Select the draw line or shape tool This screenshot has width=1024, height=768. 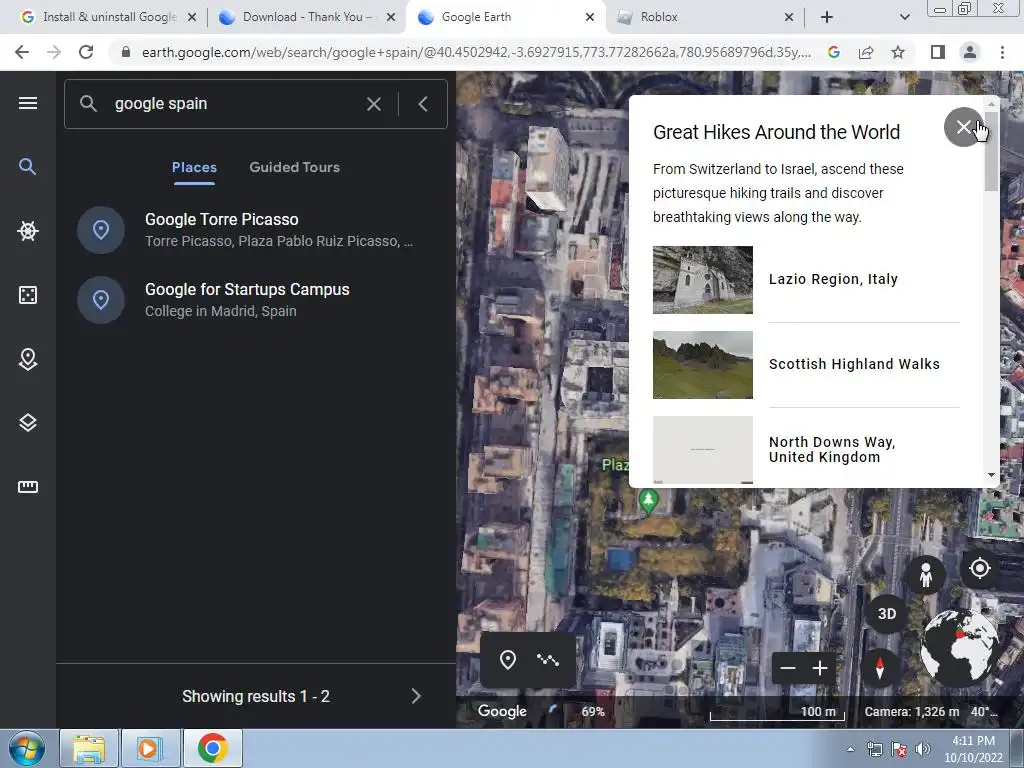point(548,660)
